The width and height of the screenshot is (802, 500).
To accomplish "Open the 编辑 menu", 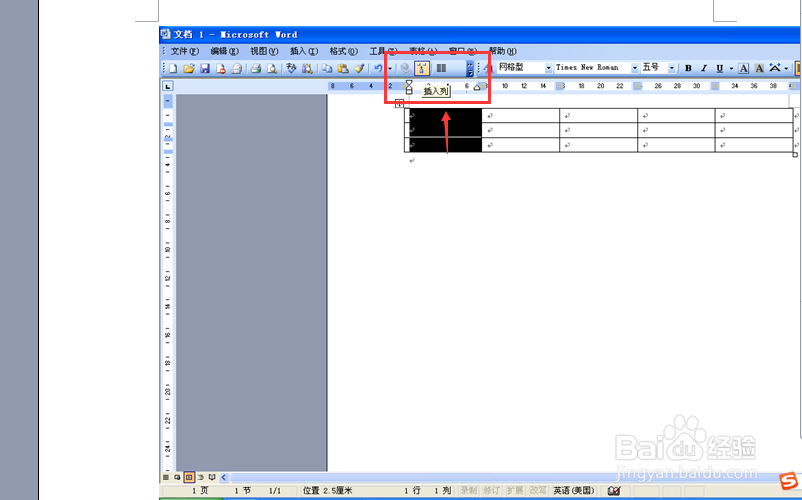I will click(x=225, y=51).
